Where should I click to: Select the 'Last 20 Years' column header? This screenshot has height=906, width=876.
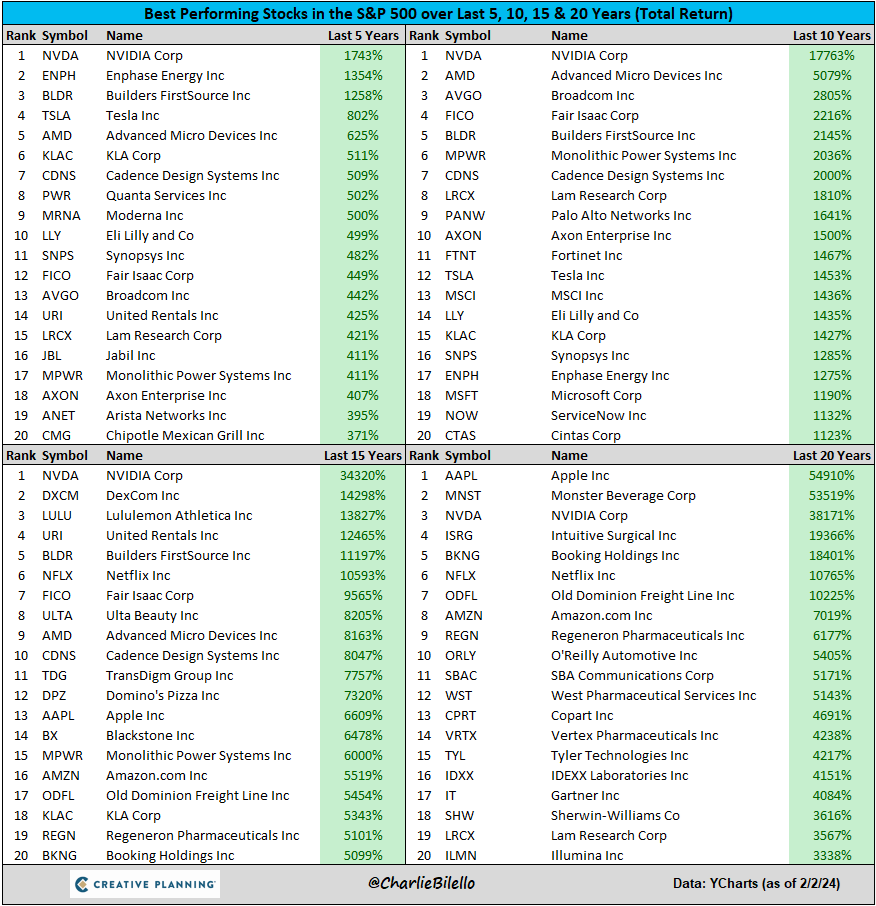point(831,455)
